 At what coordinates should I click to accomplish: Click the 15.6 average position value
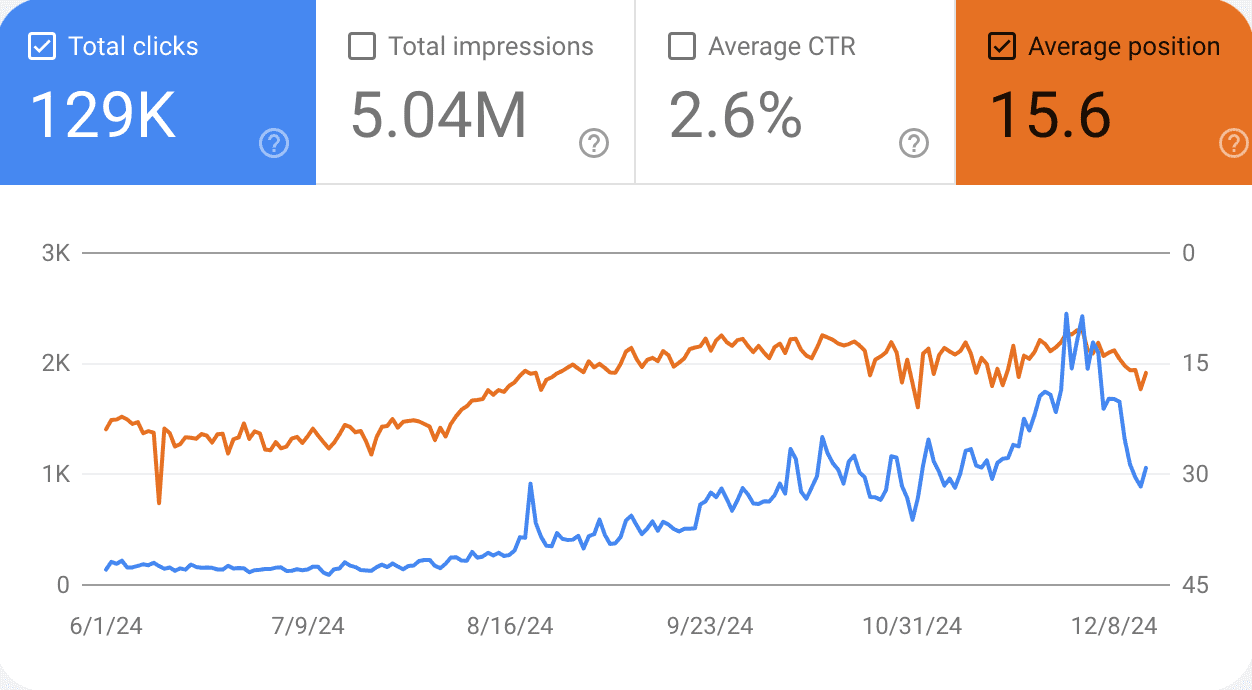point(1050,115)
